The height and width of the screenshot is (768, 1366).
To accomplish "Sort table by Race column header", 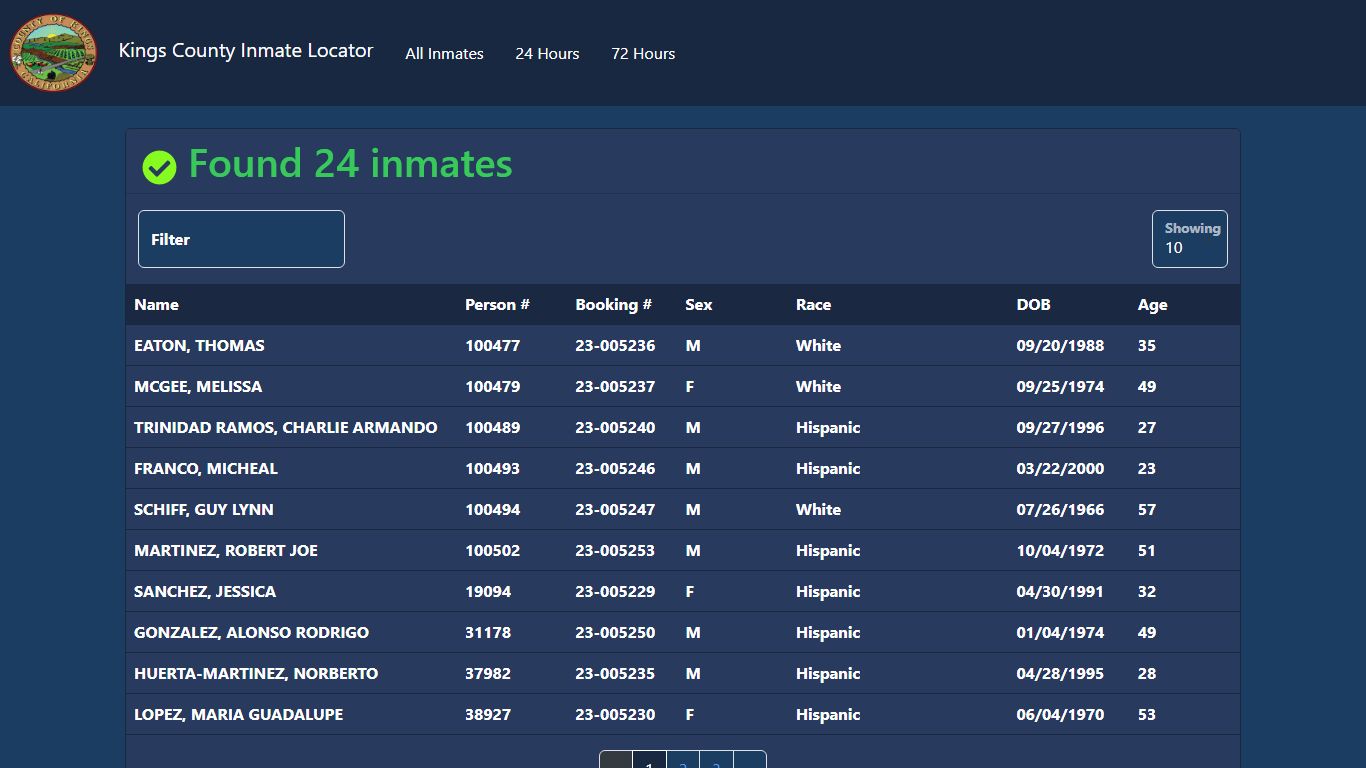I will (814, 305).
